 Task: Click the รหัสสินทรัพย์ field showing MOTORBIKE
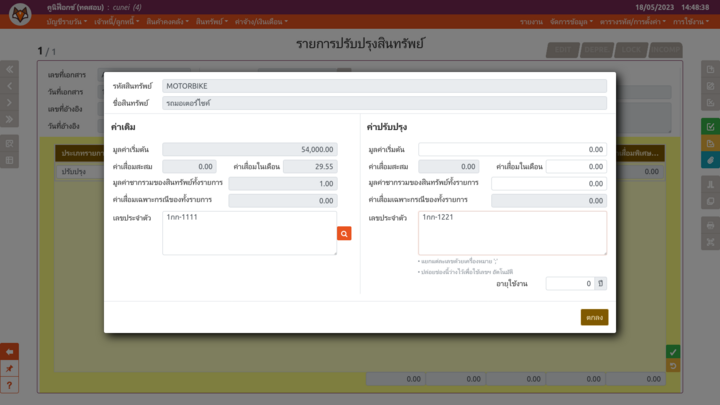pos(384,86)
